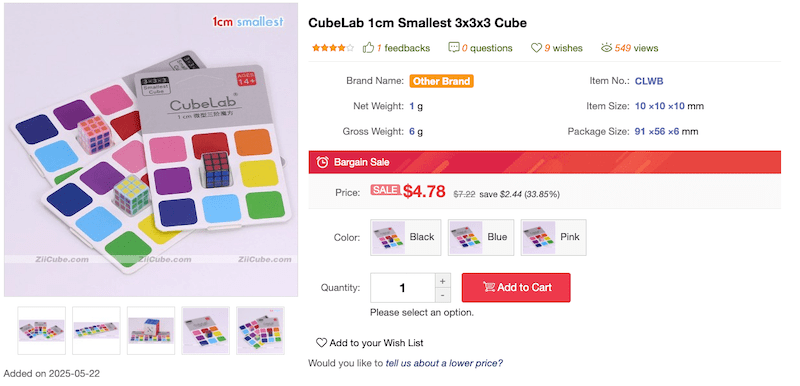Viewport: 800px width, 386px height.
Task: Show the last product thumbnail image
Action: pyautogui.click(x=260, y=330)
